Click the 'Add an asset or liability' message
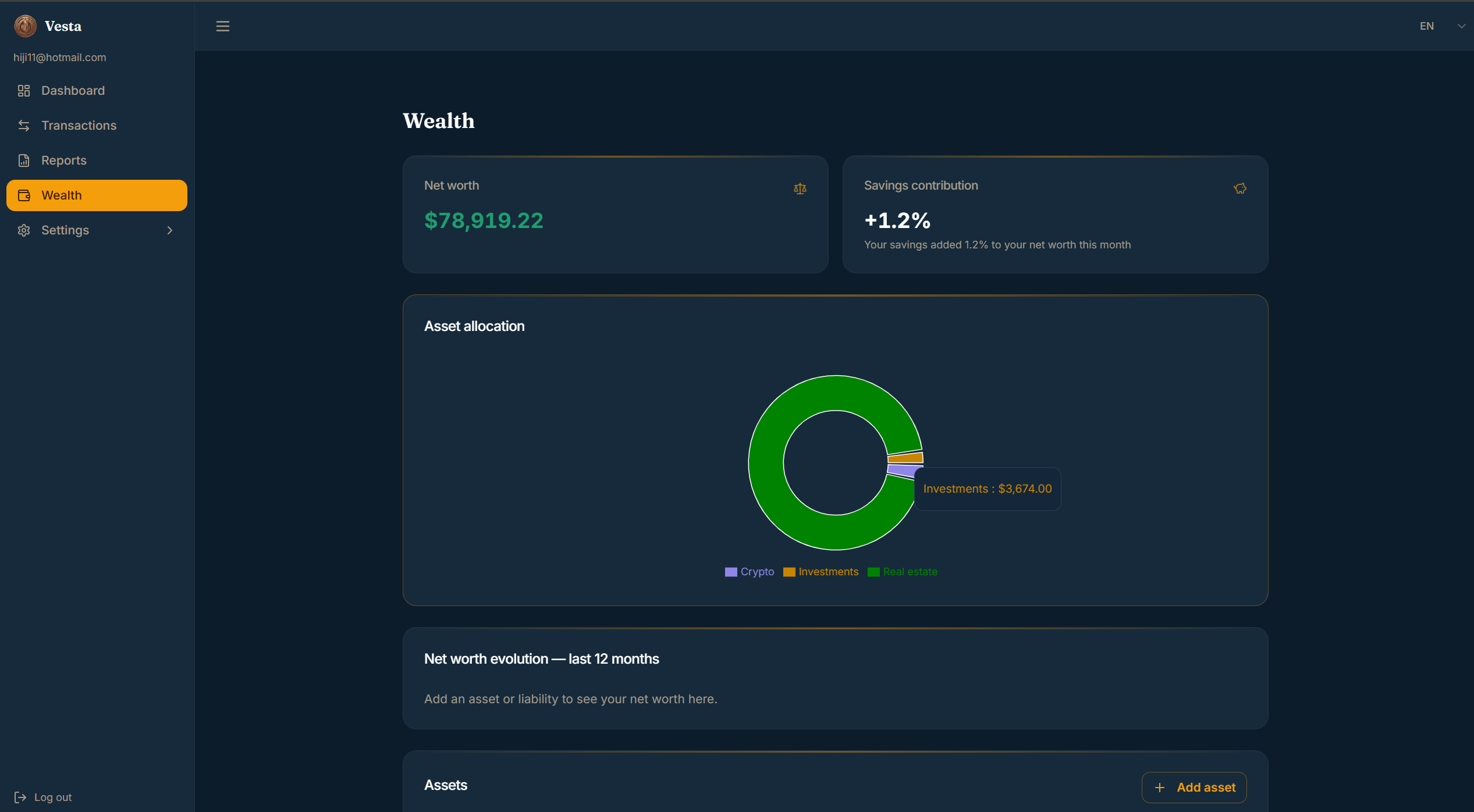The width and height of the screenshot is (1474, 812). tap(571, 699)
